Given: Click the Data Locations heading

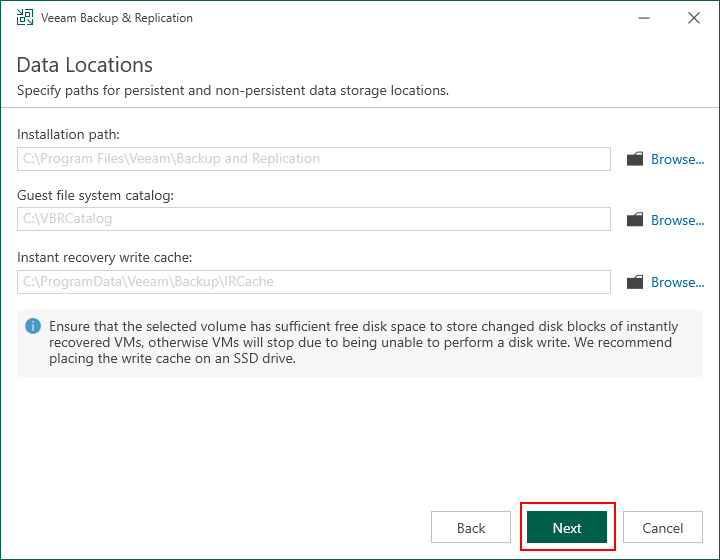Looking at the screenshot, I should [x=84, y=65].
